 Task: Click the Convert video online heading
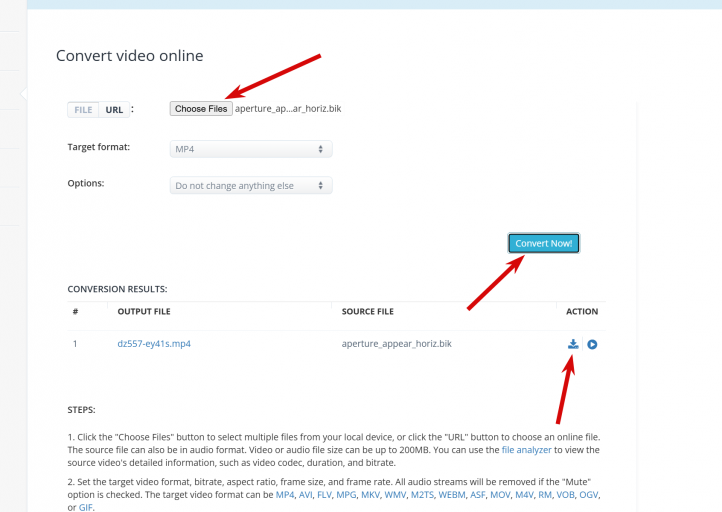pos(129,56)
